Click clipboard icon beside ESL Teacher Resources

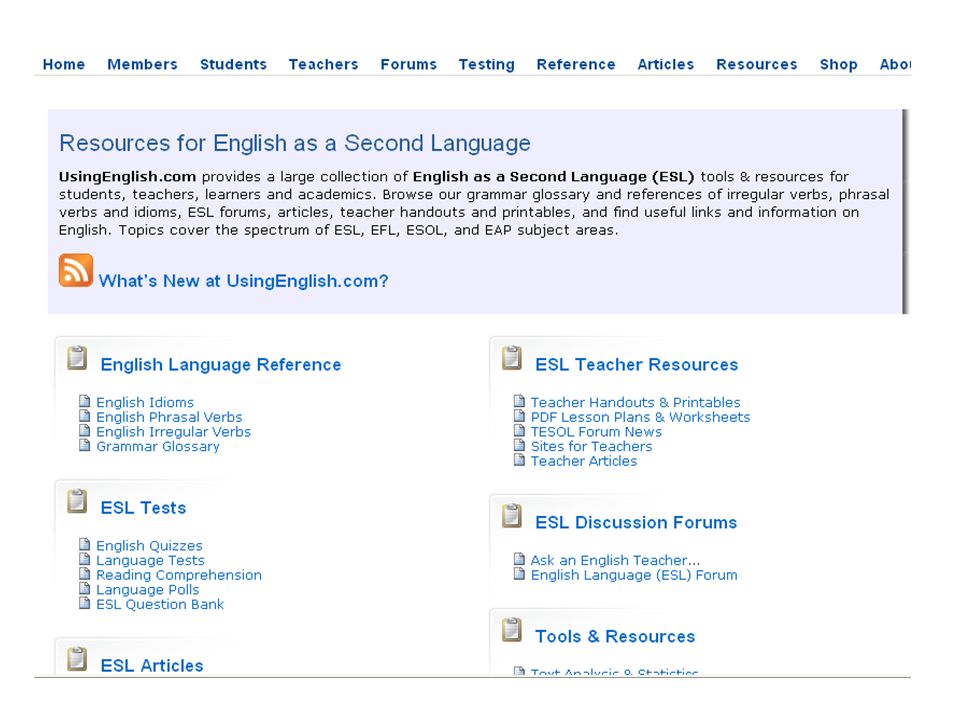pyautogui.click(x=512, y=358)
